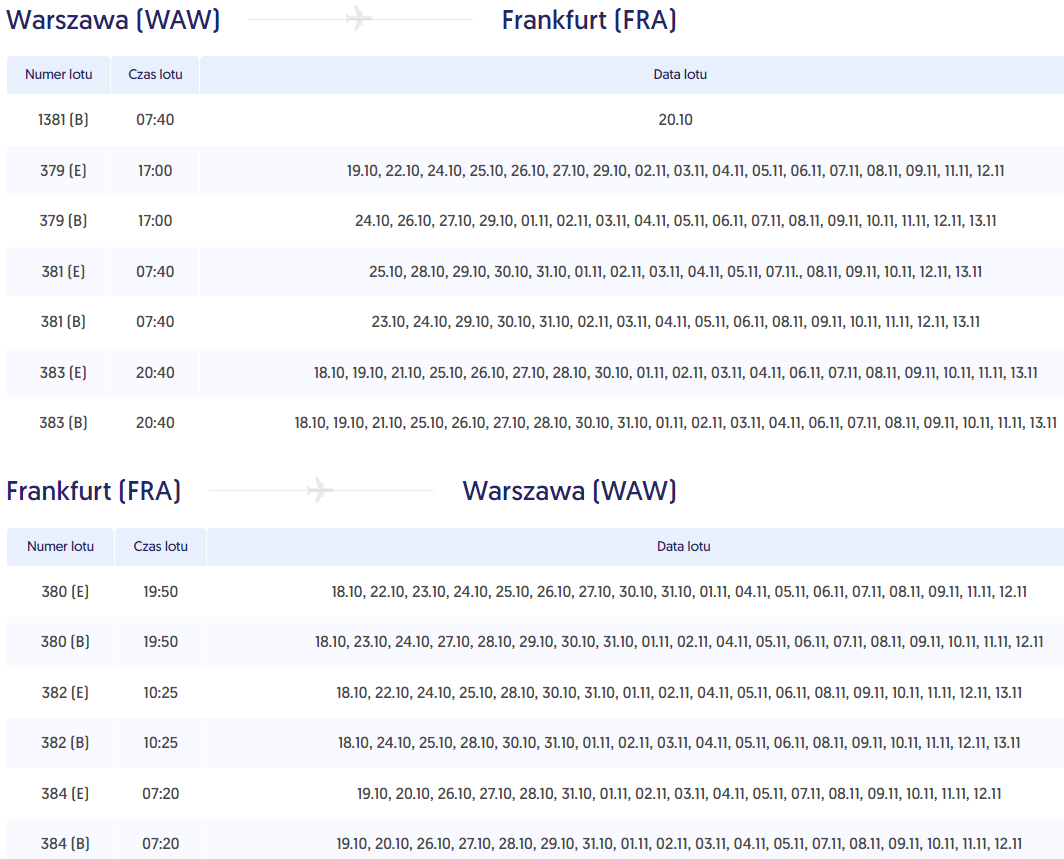This screenshot has height=859, width=1064.
Task: Click the 20:40 time of flight 383 (B)
Action: (x=155, y=423)
